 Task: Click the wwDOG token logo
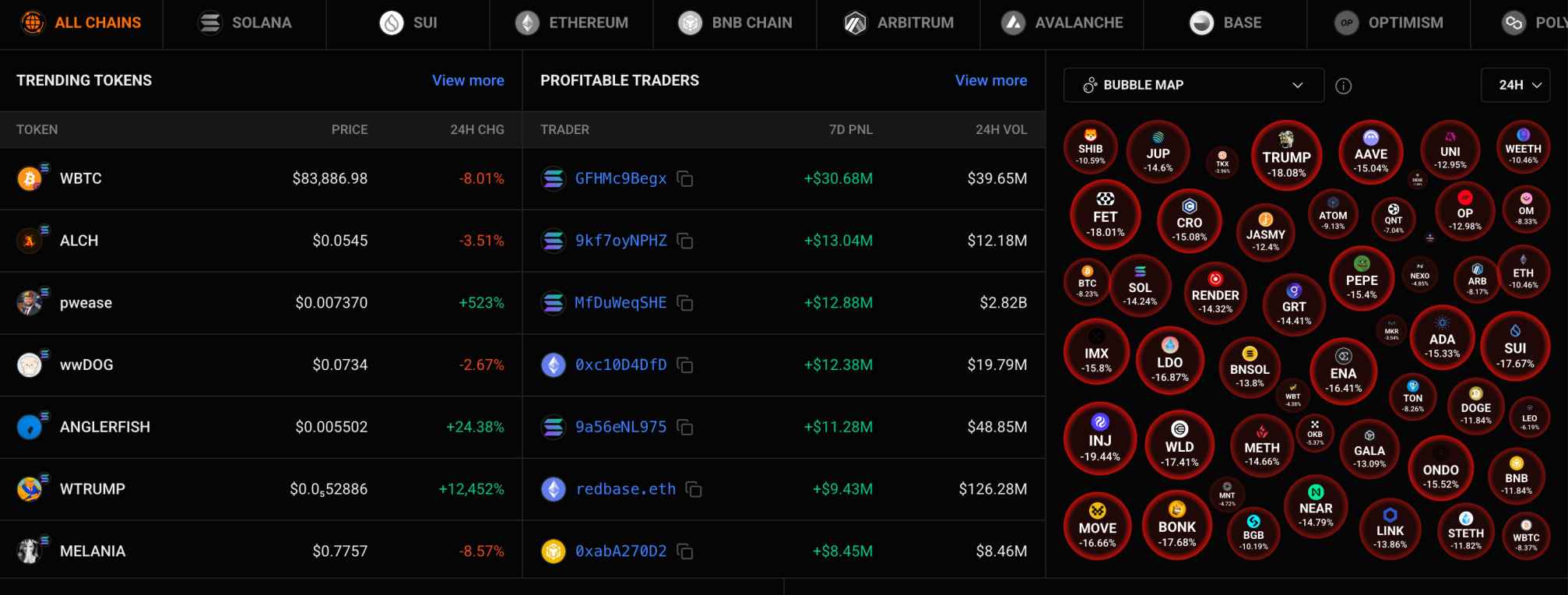pos(30,364)
